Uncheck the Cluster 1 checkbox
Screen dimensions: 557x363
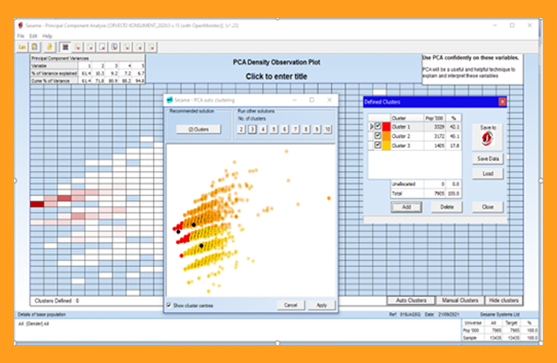pos(378,126)
